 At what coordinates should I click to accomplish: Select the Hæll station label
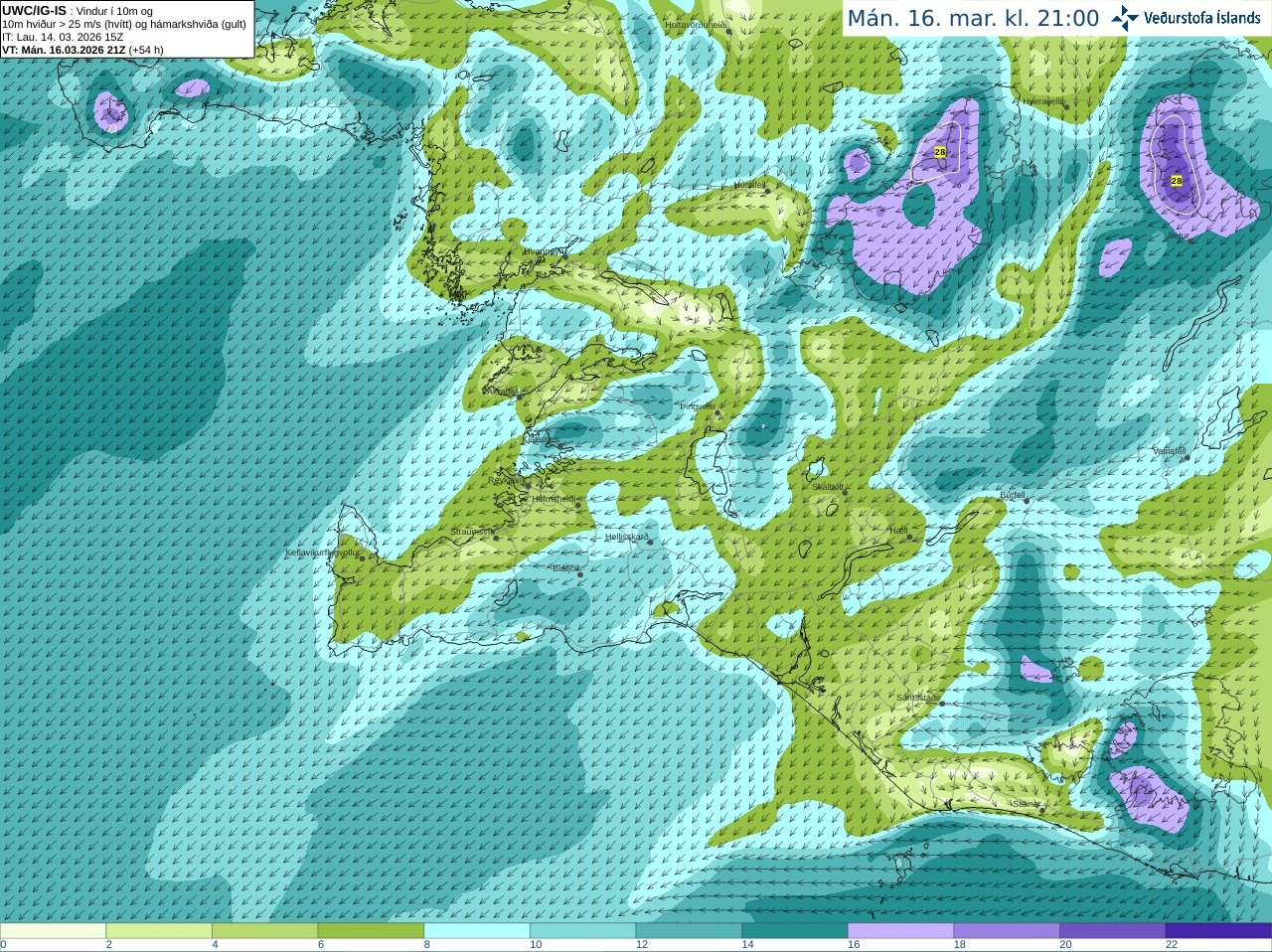click(x=899, y=531)
